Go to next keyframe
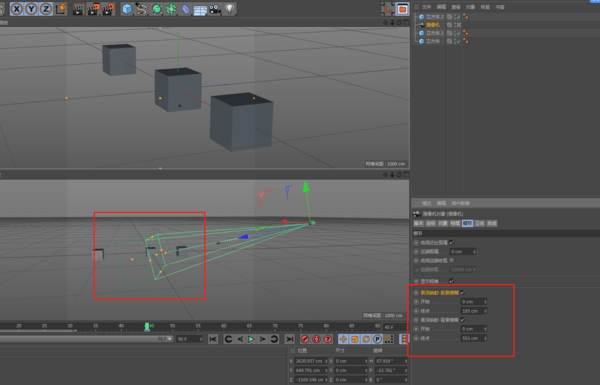The image size is (600, 385). click(x=274, y=339)
